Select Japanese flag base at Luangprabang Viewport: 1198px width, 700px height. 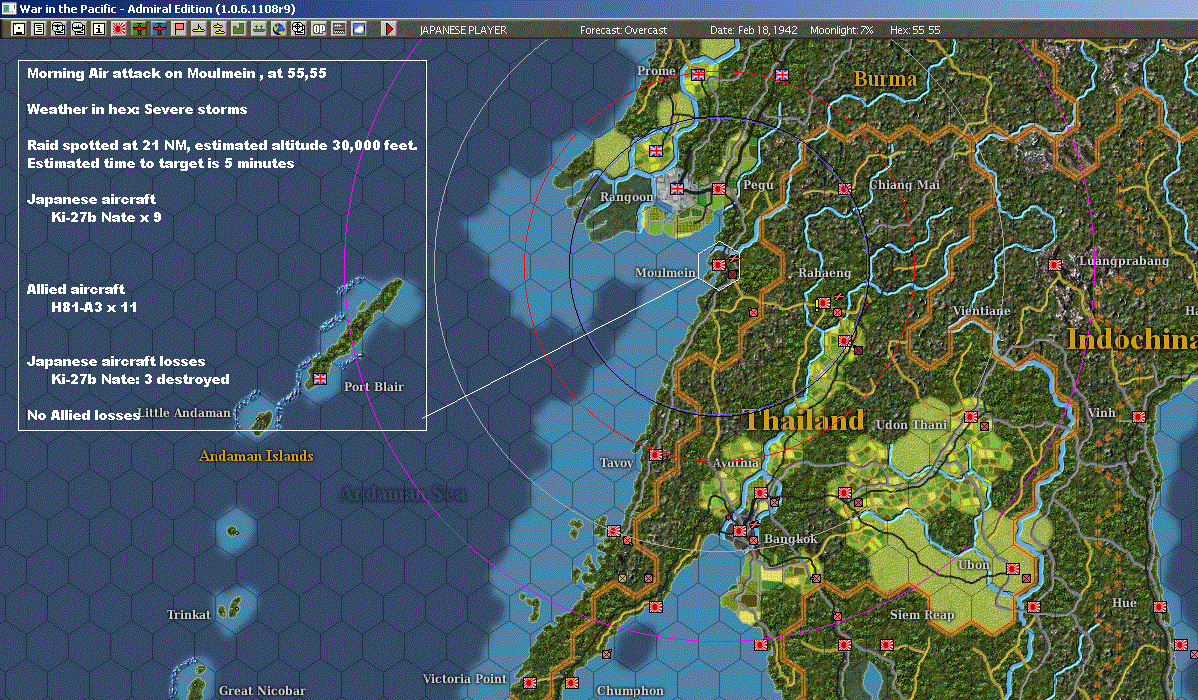pos(1055,264)
